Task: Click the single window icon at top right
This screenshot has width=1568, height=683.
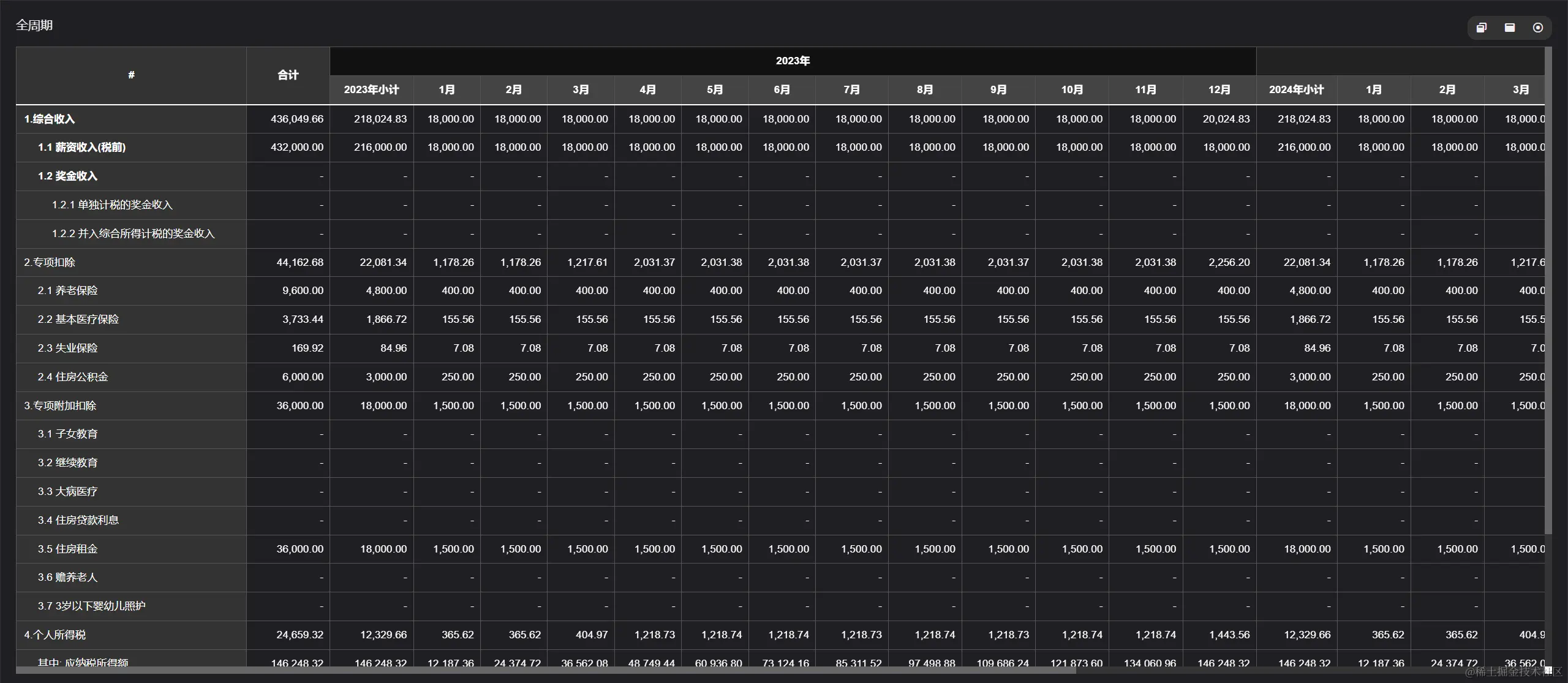Action: tap(1509, 28)
